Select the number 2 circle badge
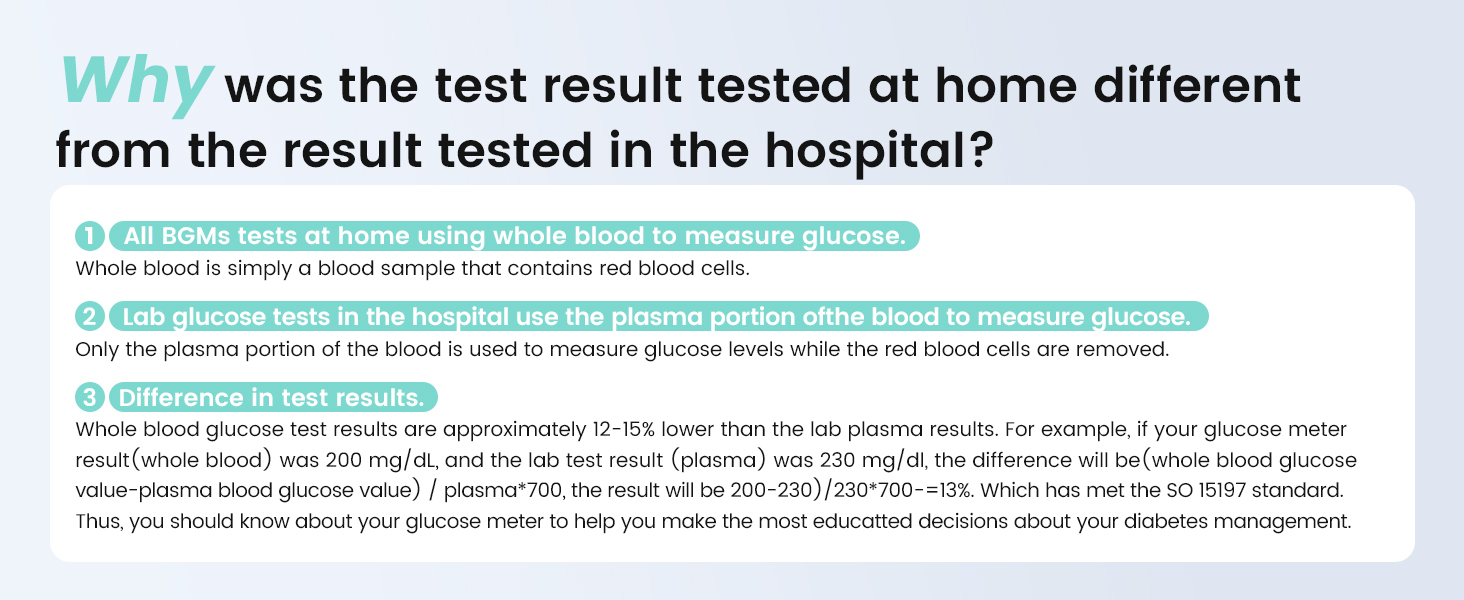Screen dimensions: 1464x600 (90, 317)
